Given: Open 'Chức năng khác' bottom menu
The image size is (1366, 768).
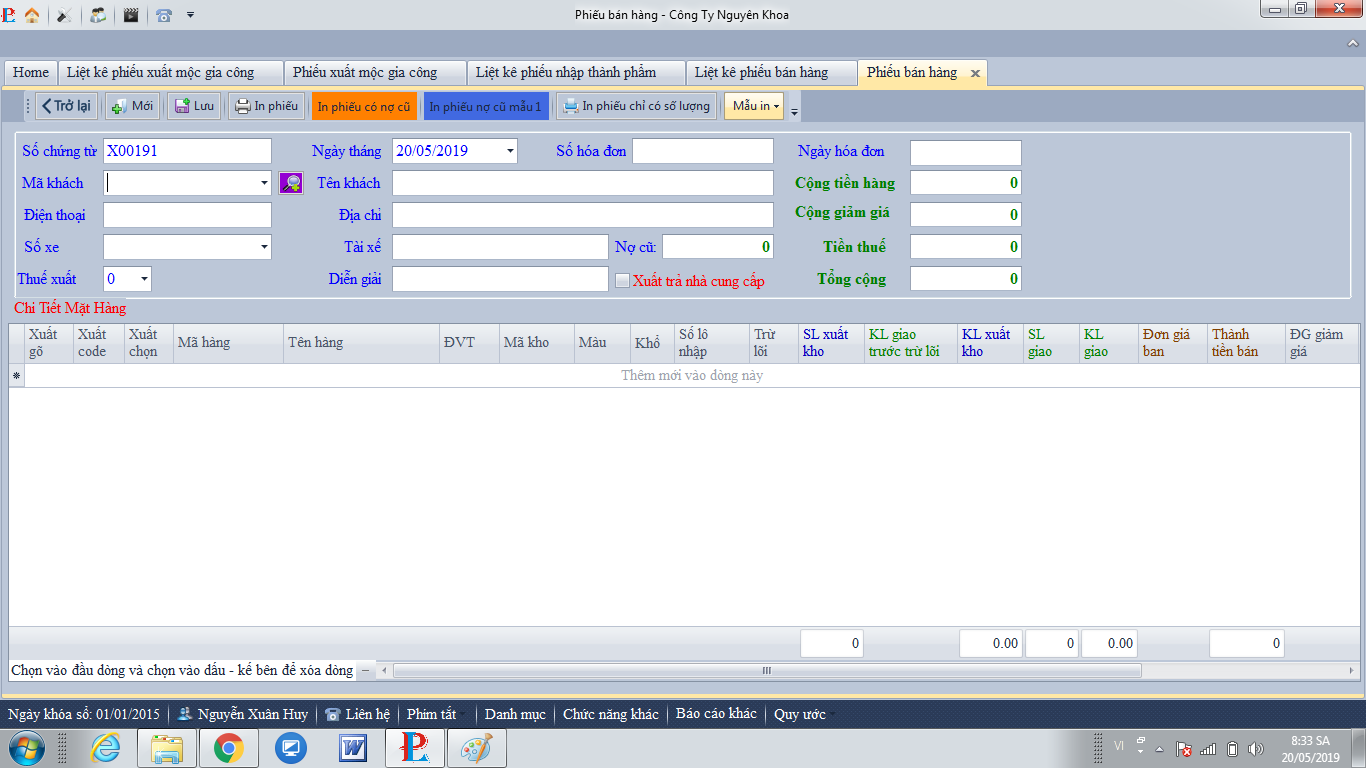Looking at the screenshot, I should (x=610, y=714).
